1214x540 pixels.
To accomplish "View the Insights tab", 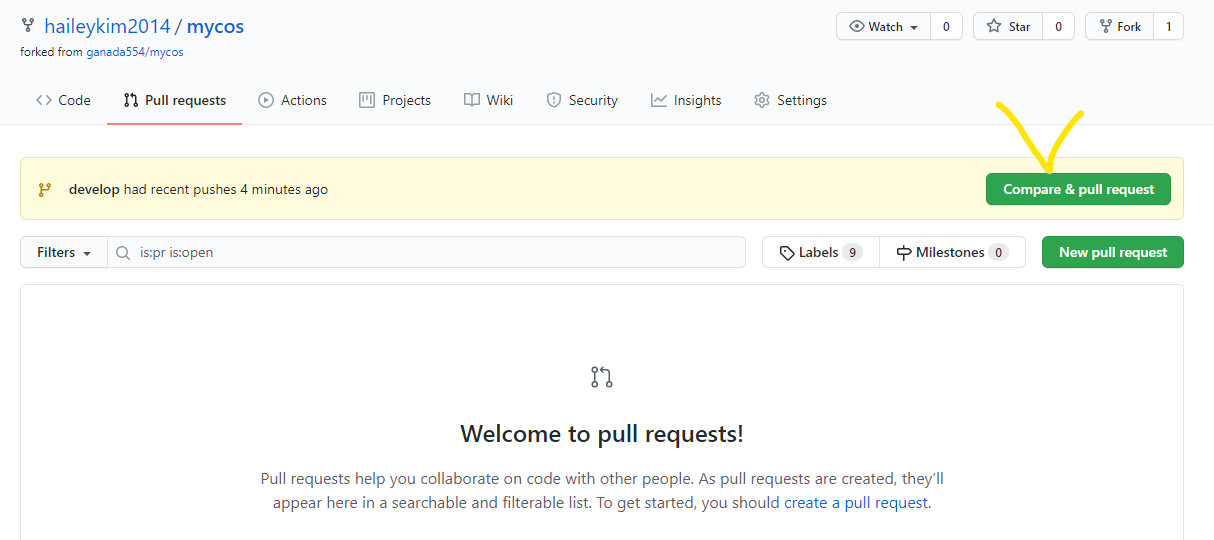I will [x=686, y=100].
